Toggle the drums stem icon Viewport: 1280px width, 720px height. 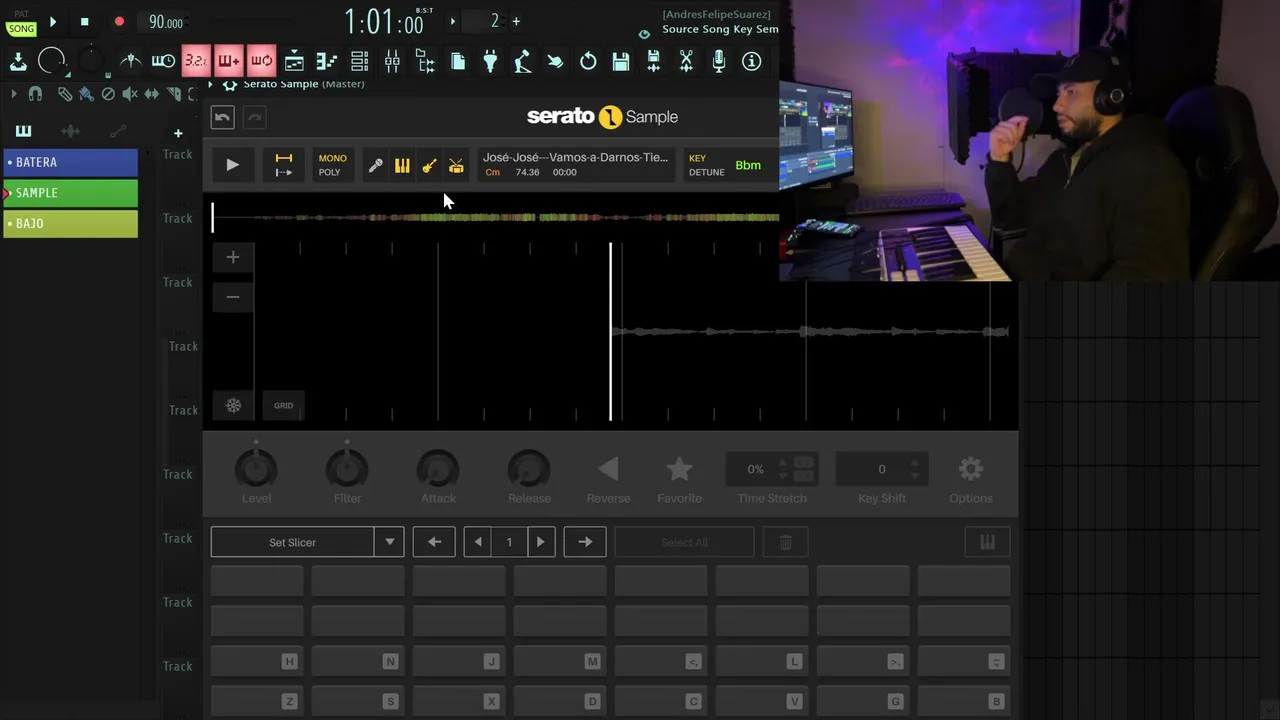click(456, 166)
